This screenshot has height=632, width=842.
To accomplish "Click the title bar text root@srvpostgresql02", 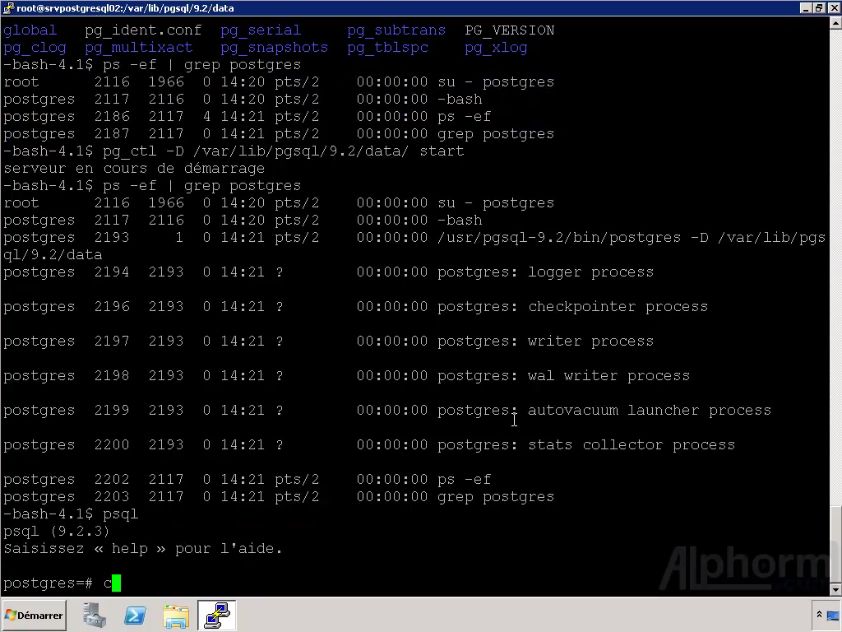I will point(125,8).
